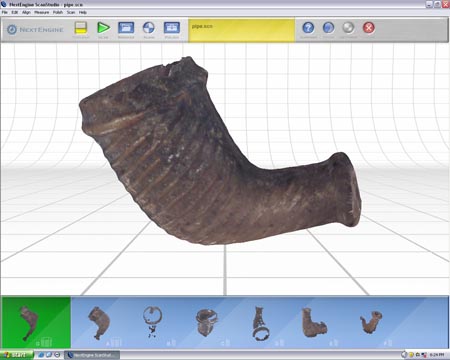
Task: Open the Polish tool icon
Action: [x=172, y=28]
